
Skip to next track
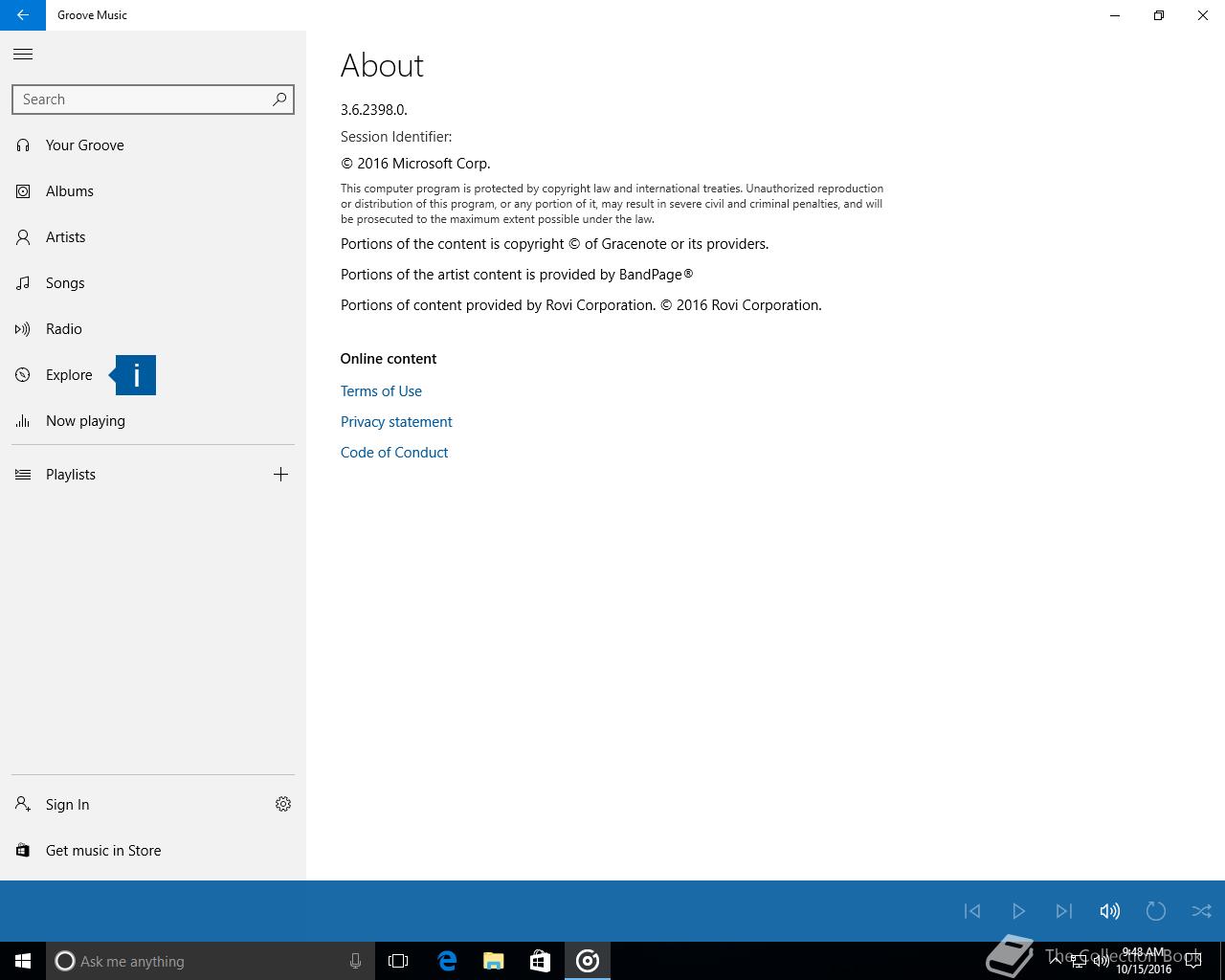[1064, 911]
